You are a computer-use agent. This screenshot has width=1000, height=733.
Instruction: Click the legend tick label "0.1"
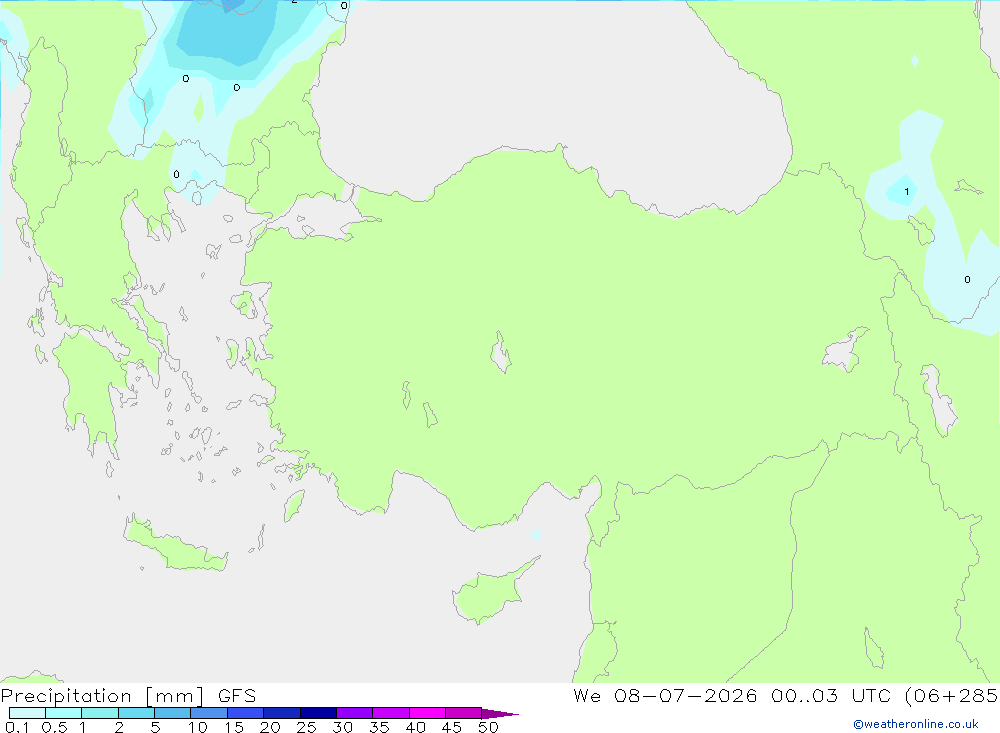[17, 727]
